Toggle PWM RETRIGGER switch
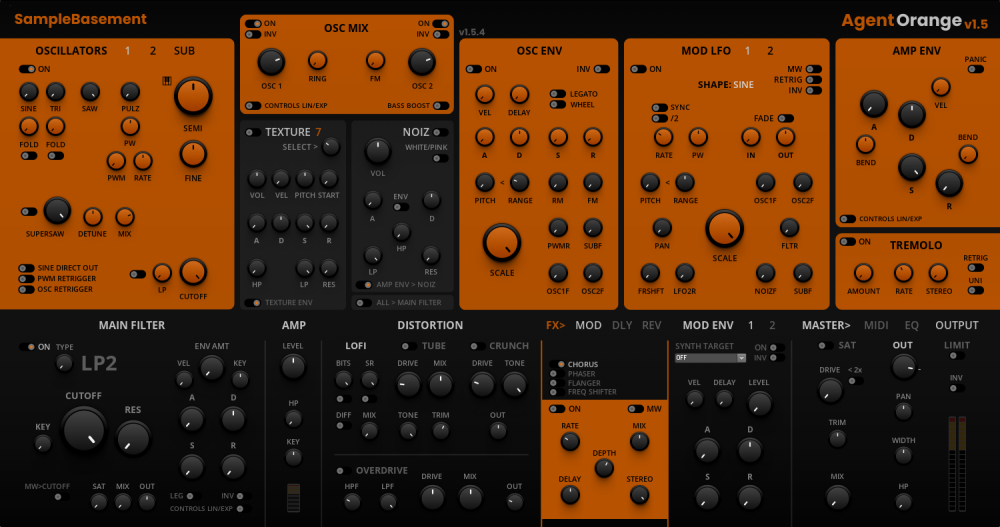Screen dimensions: 1000x527 26,279
